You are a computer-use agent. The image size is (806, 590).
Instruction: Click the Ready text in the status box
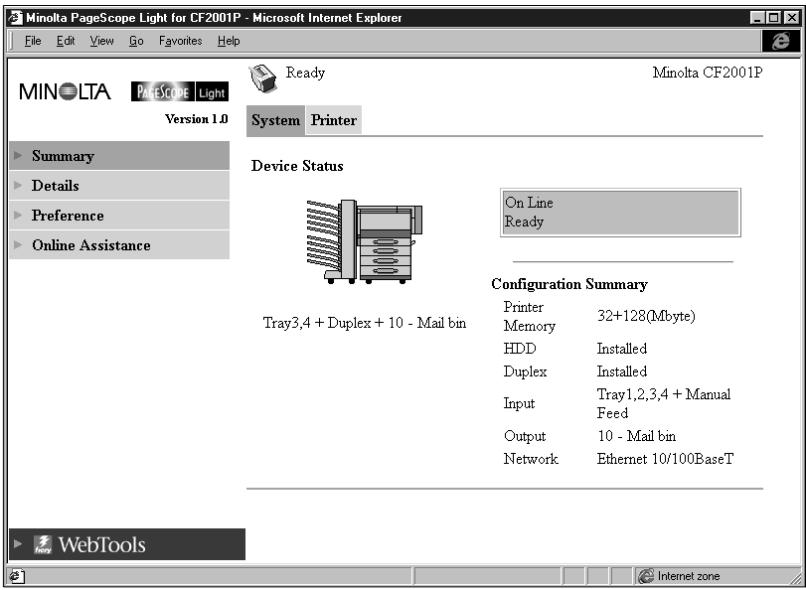coord(524,222)
